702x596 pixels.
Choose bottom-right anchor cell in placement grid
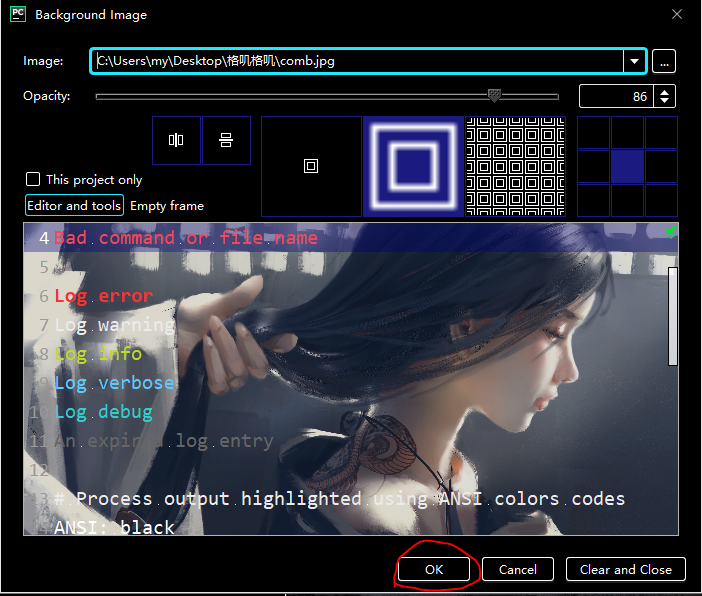[x=661, y=200]
